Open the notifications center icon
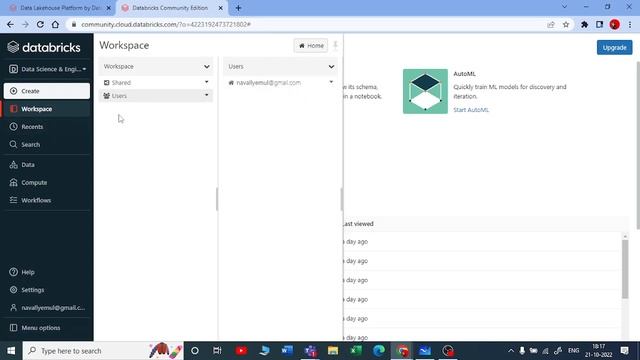The image size is (640, 360). [624, 351]
